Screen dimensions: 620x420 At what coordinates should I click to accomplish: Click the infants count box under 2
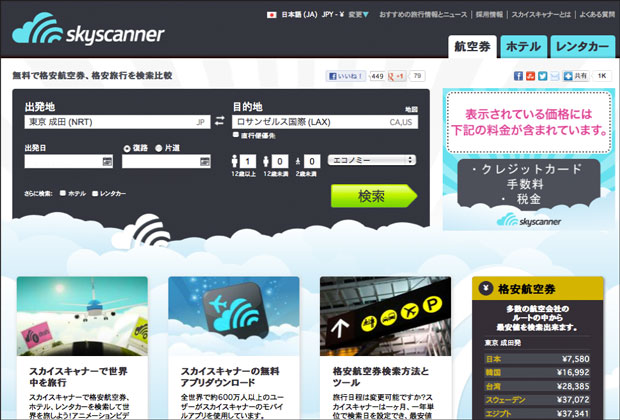(312, 161)
